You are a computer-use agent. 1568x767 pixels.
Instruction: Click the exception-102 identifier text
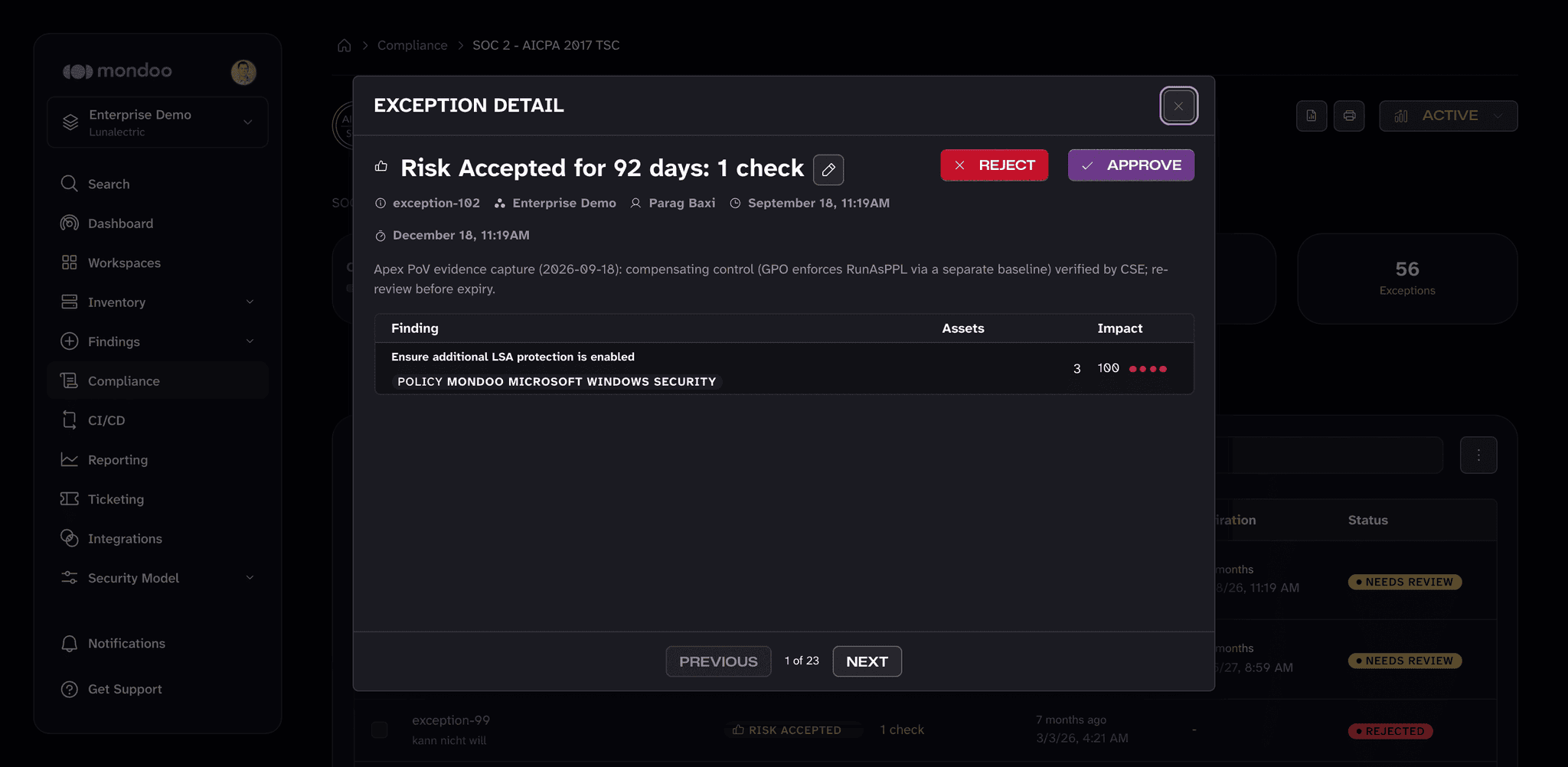[436, 203]
